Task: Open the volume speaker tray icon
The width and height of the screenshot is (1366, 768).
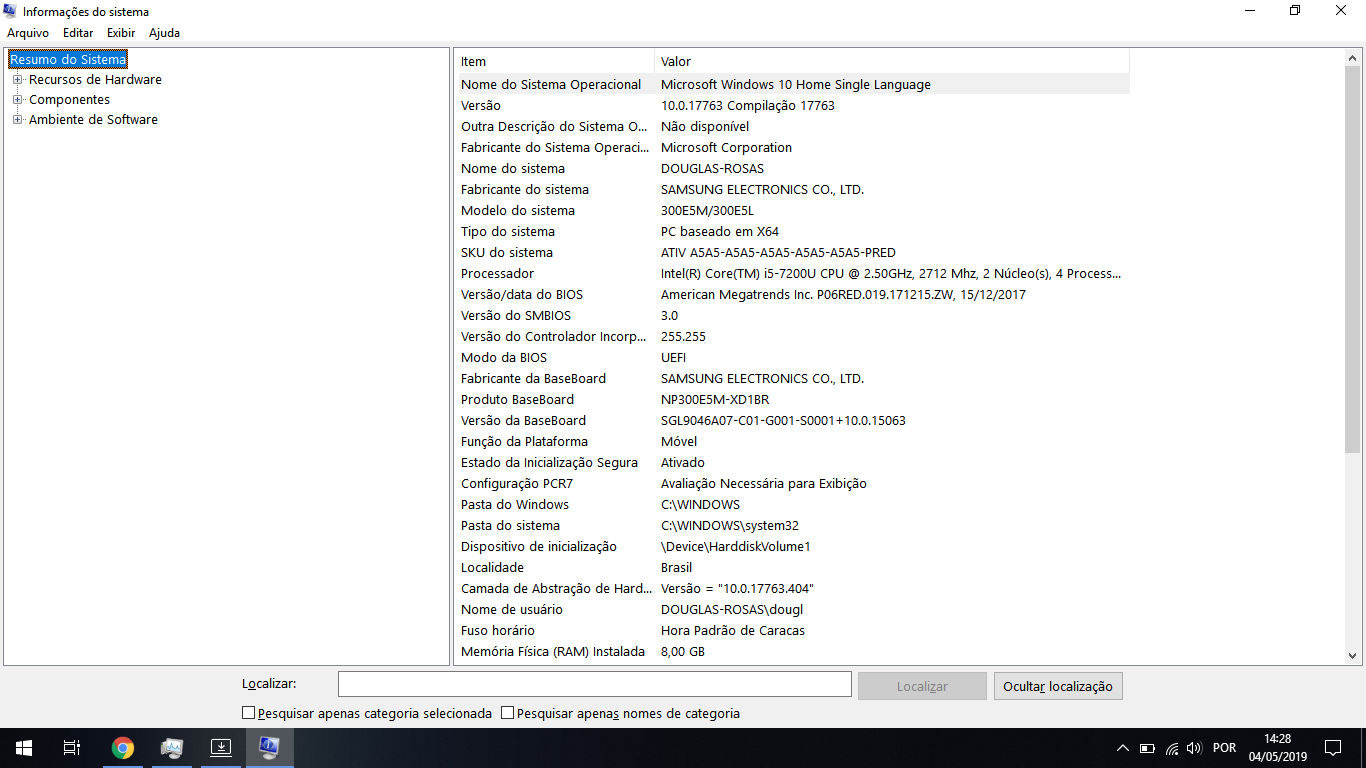Action: pos(1193,748)
